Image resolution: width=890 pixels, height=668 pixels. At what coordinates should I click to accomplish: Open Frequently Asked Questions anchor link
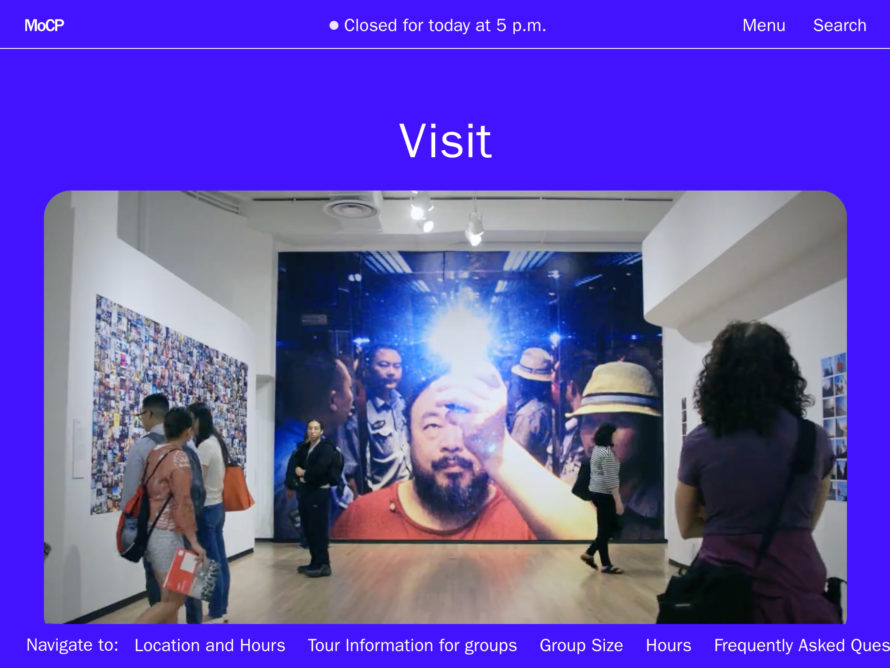(801, 645)
